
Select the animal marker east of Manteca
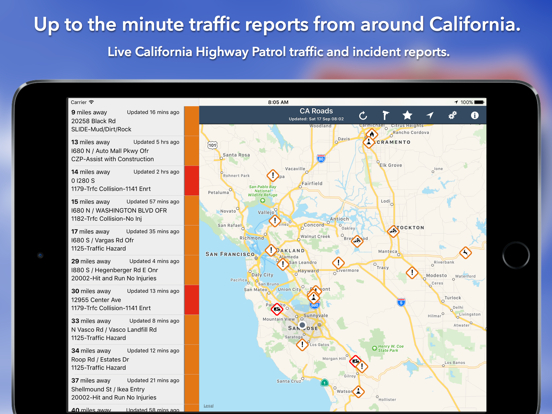point(465,252)
